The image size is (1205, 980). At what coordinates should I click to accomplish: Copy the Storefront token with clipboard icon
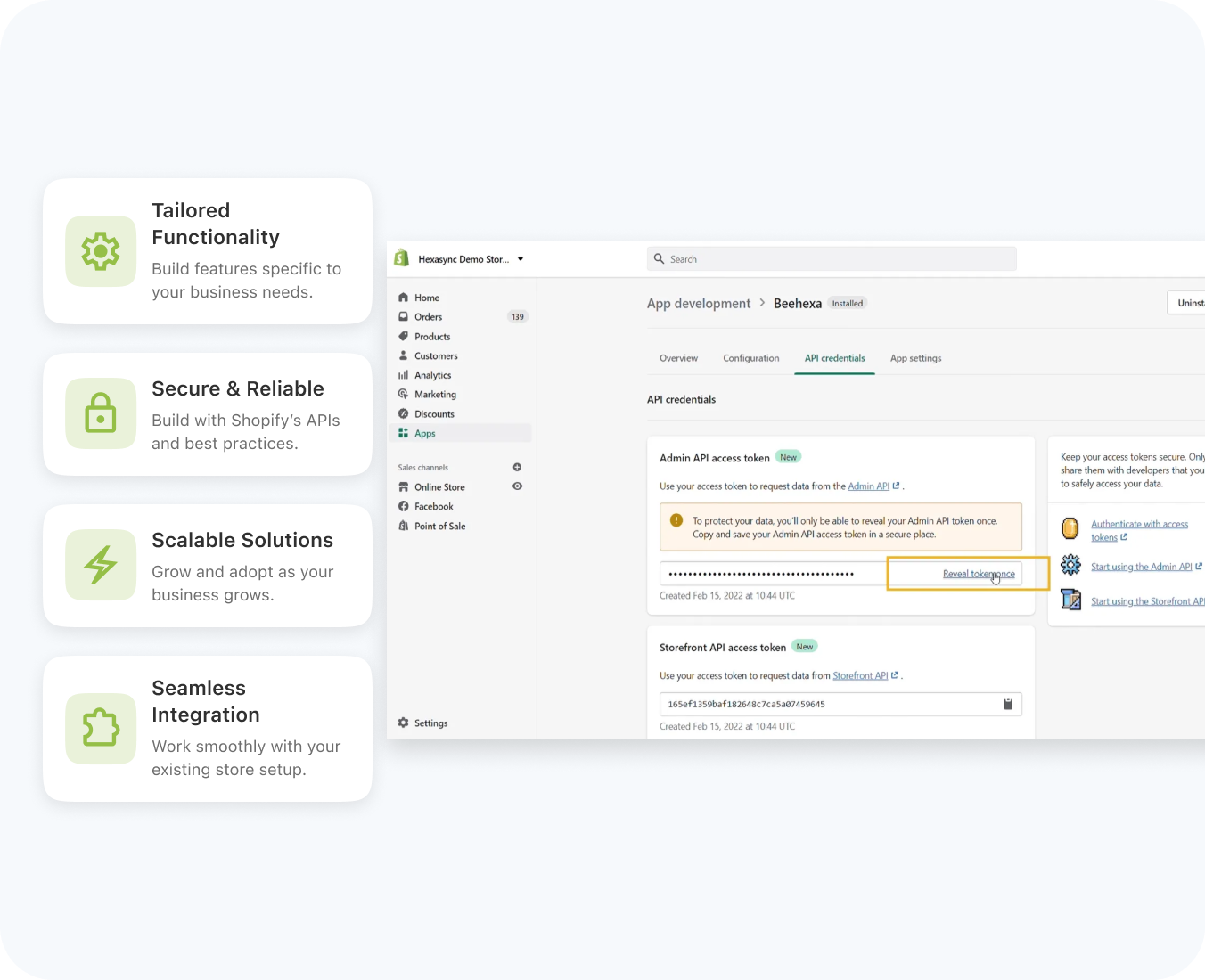pos(1008,705)
